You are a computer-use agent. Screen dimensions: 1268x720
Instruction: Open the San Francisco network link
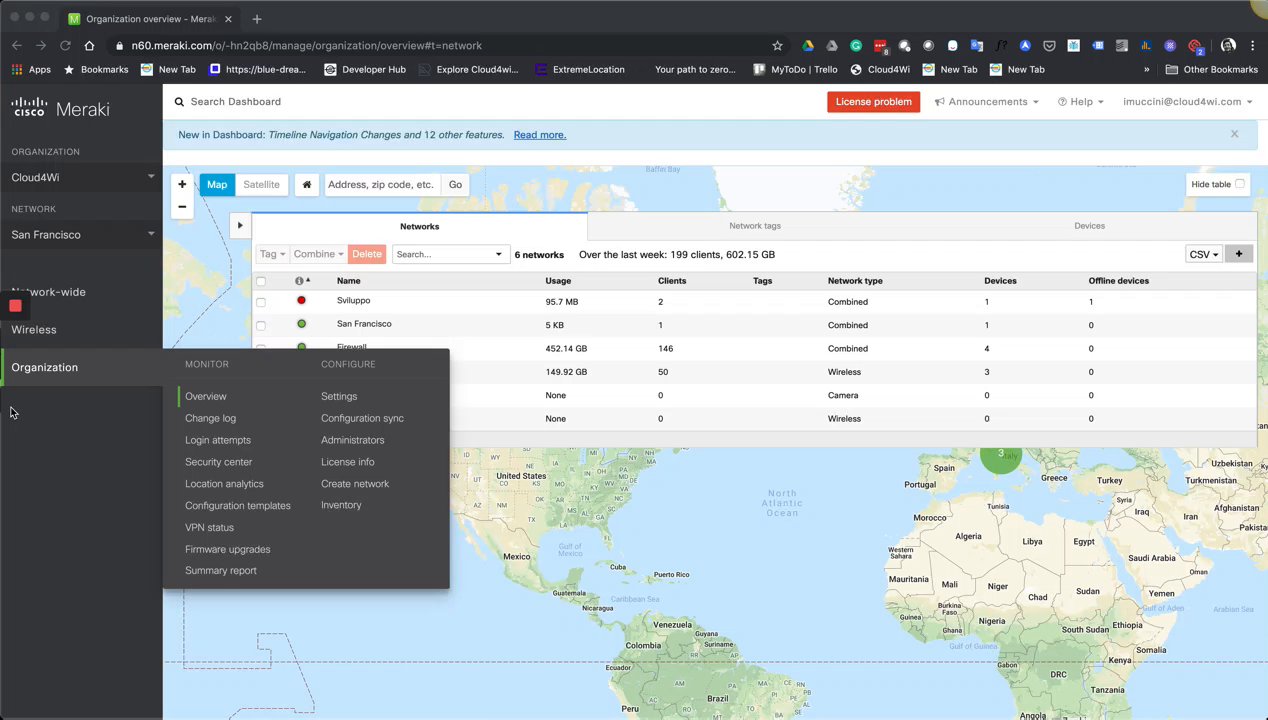coord(364,324)
